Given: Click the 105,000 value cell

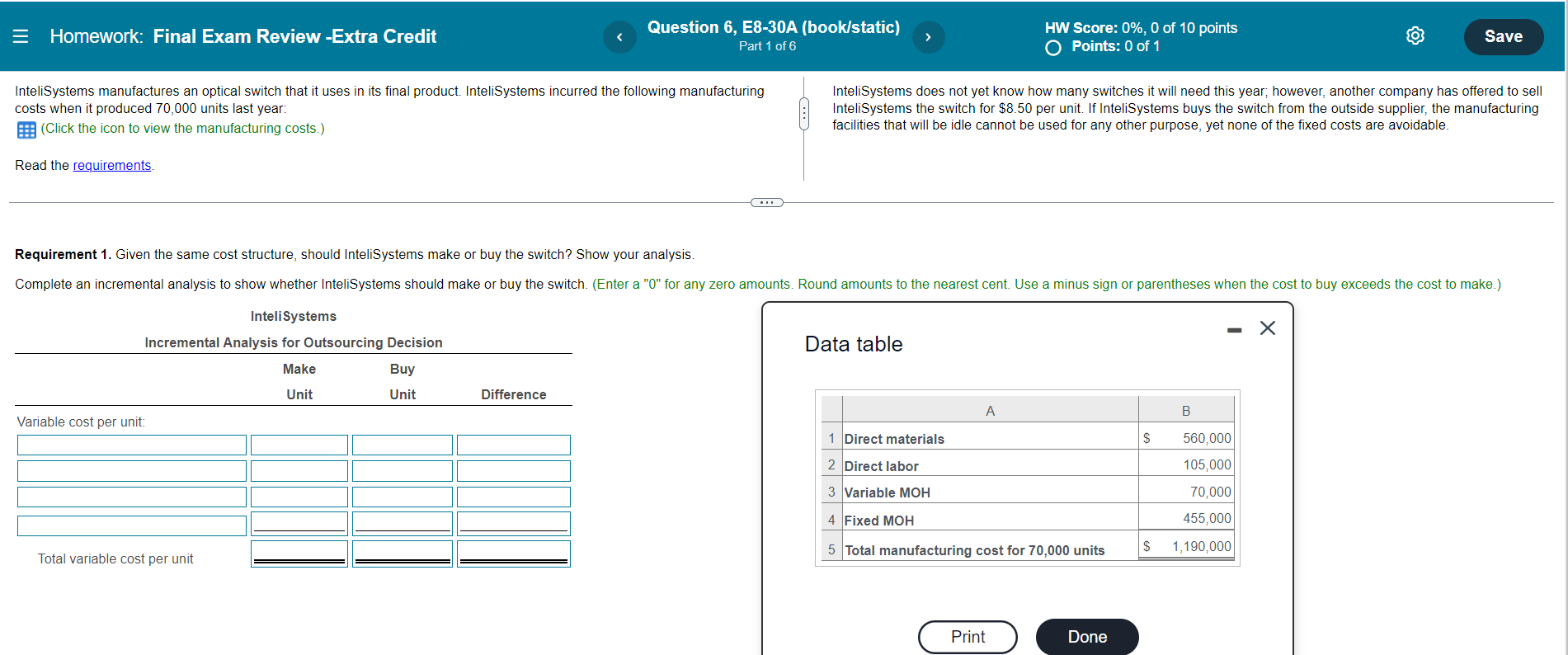Looking at the screenshot, I should [1186, 464].
